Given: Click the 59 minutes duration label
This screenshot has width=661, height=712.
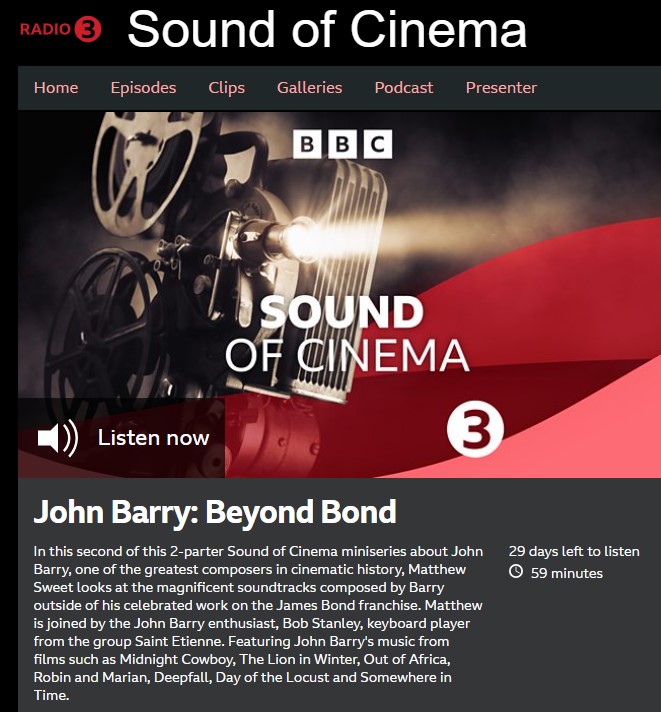Looking at the screenshot, I should (567, 573).
